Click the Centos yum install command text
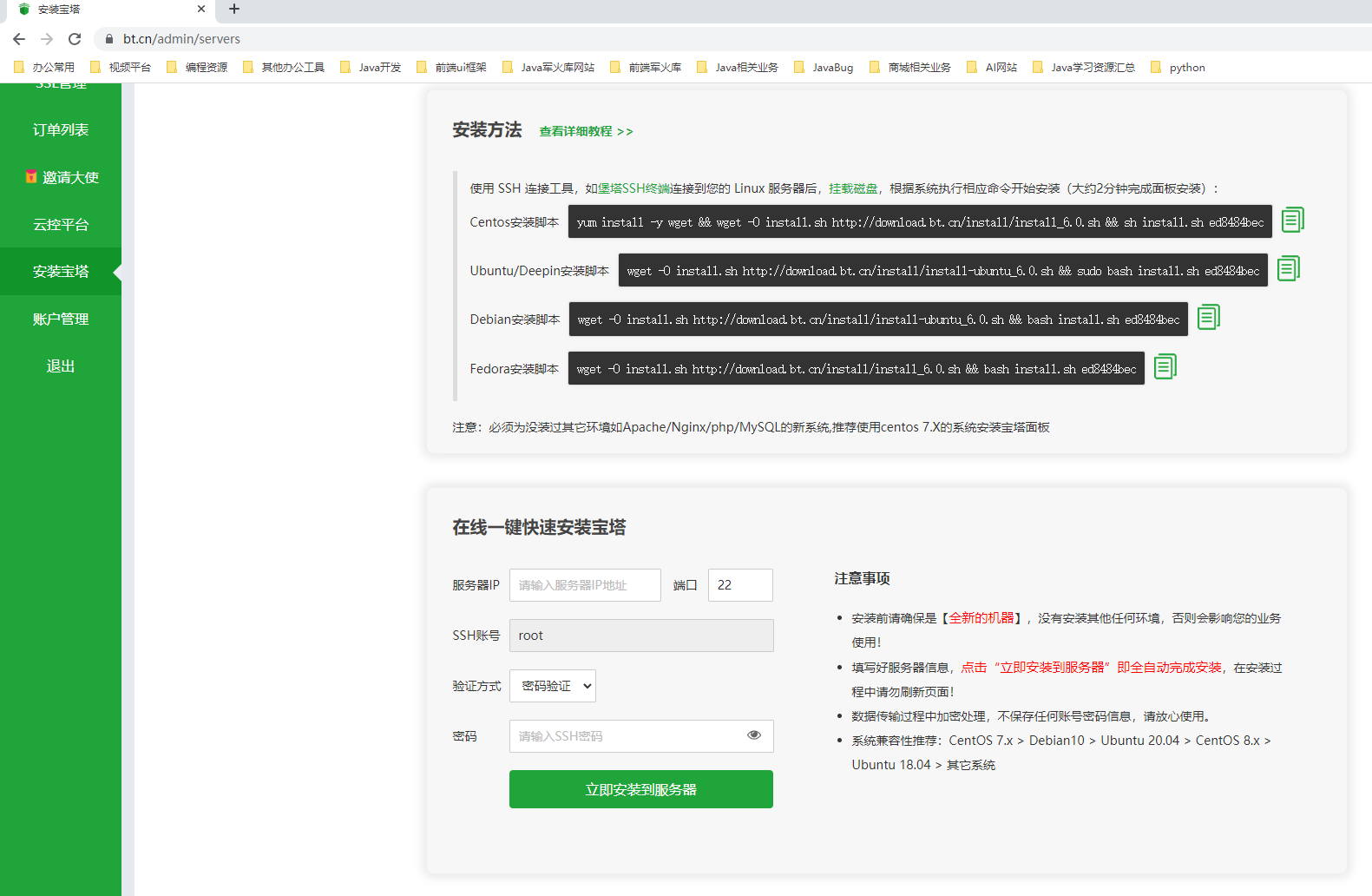 point(920,221)
